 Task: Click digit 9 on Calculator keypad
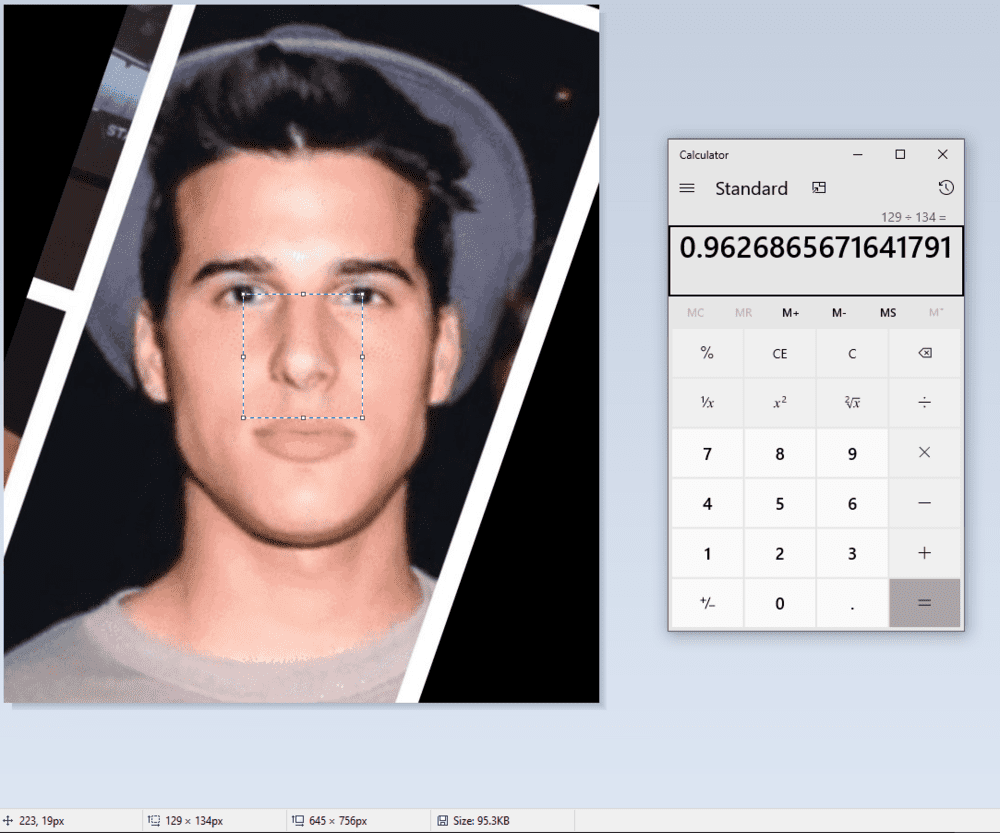tap(852, 453)
